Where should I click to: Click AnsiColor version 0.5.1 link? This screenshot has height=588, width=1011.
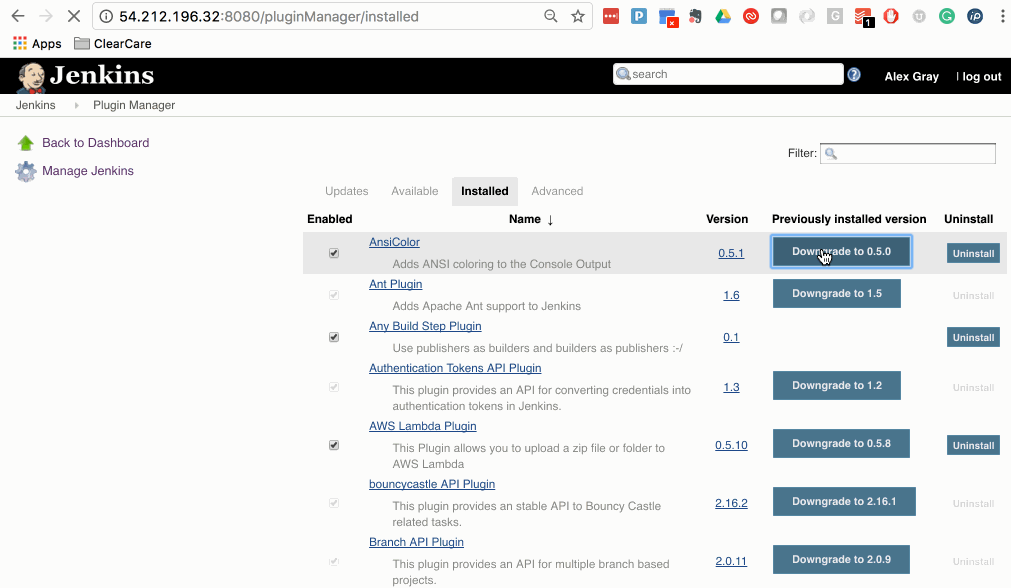(731, 253)
